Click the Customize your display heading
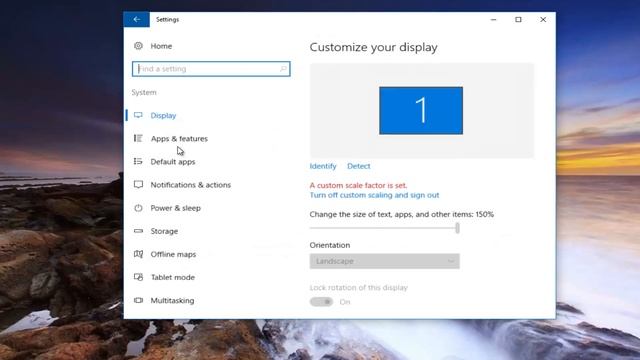 373,47
